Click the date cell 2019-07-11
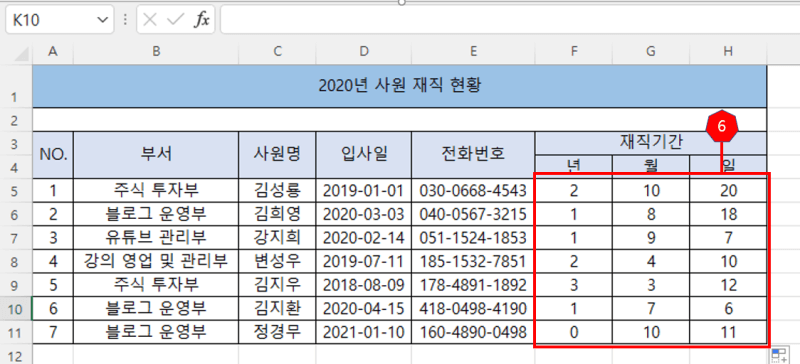This screenshot has height=364, width=800. pyautogui.click(x=363, y=261)
